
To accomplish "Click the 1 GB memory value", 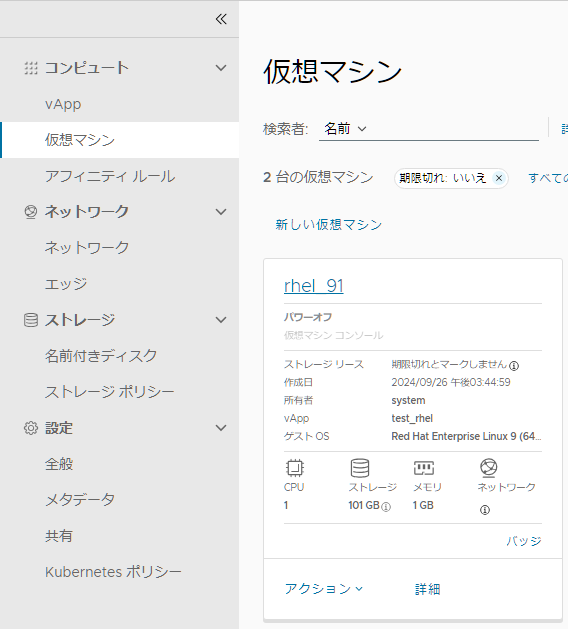I will click(423, 505).
